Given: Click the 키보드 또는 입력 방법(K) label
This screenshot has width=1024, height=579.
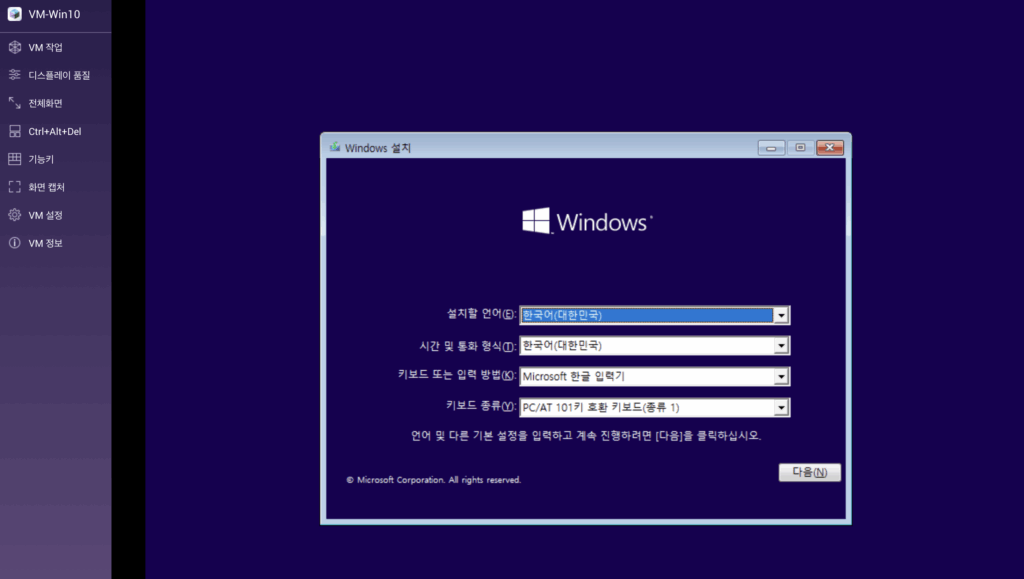Looking at the screenshot, I should (457, 375).
